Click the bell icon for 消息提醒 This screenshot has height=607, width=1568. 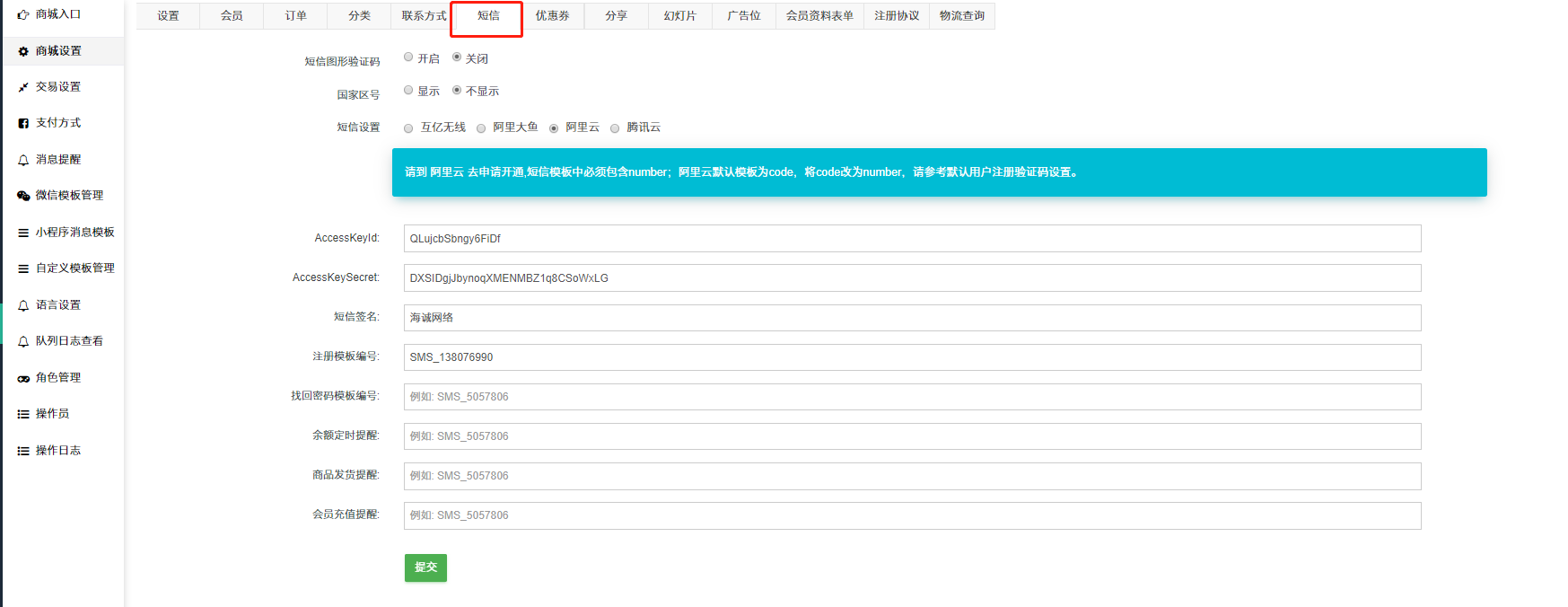coord(23,161)
